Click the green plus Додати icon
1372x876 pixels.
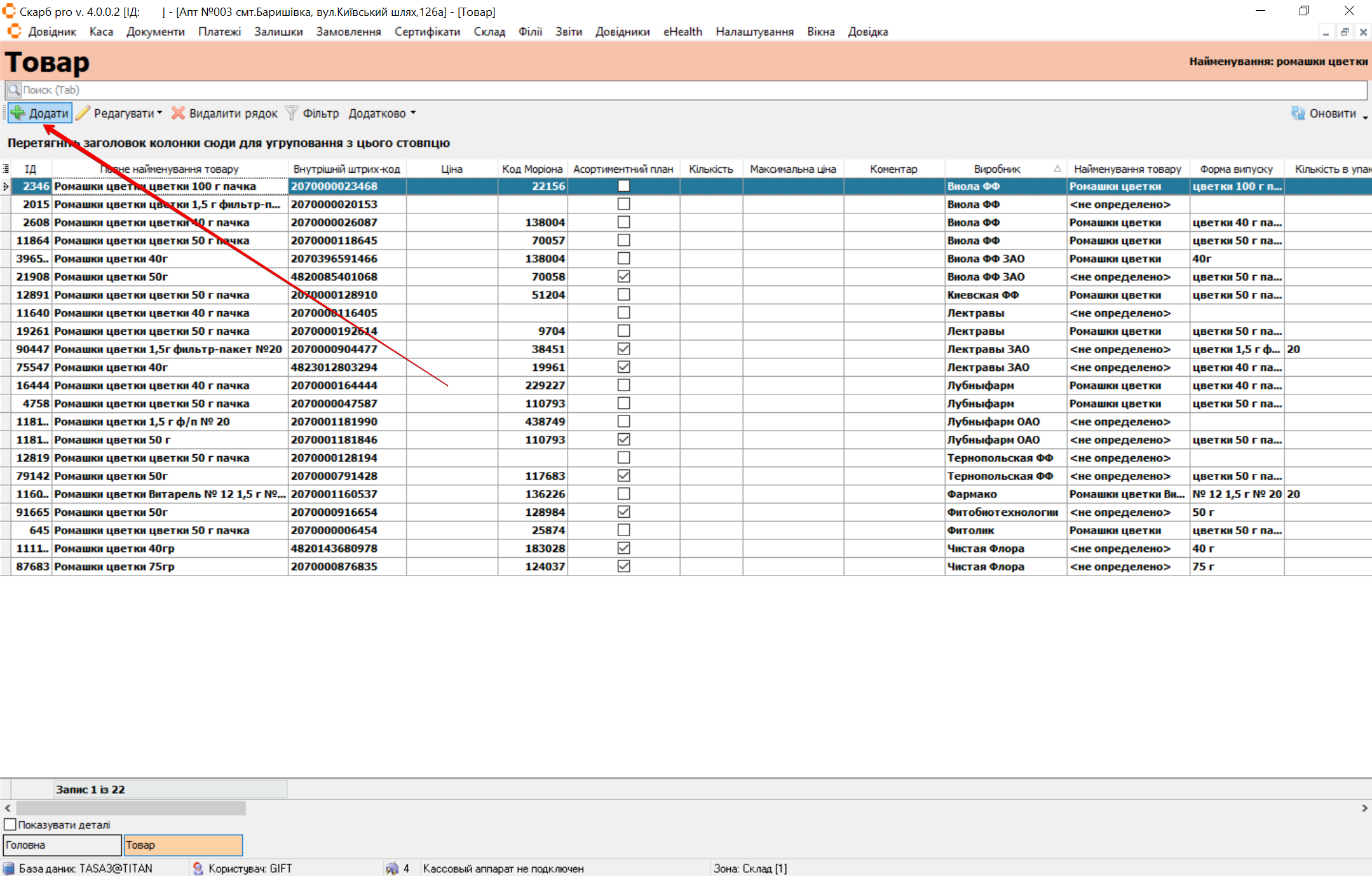click(18, 113)
